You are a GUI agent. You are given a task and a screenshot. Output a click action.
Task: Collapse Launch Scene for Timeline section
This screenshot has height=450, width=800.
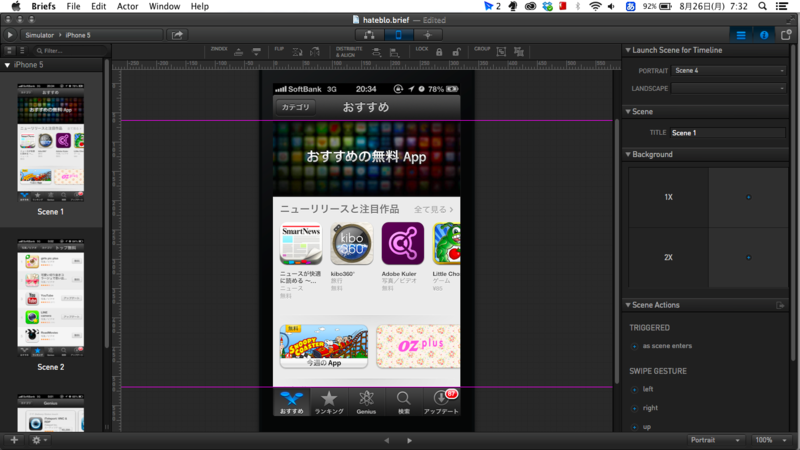tap(628, 50)
